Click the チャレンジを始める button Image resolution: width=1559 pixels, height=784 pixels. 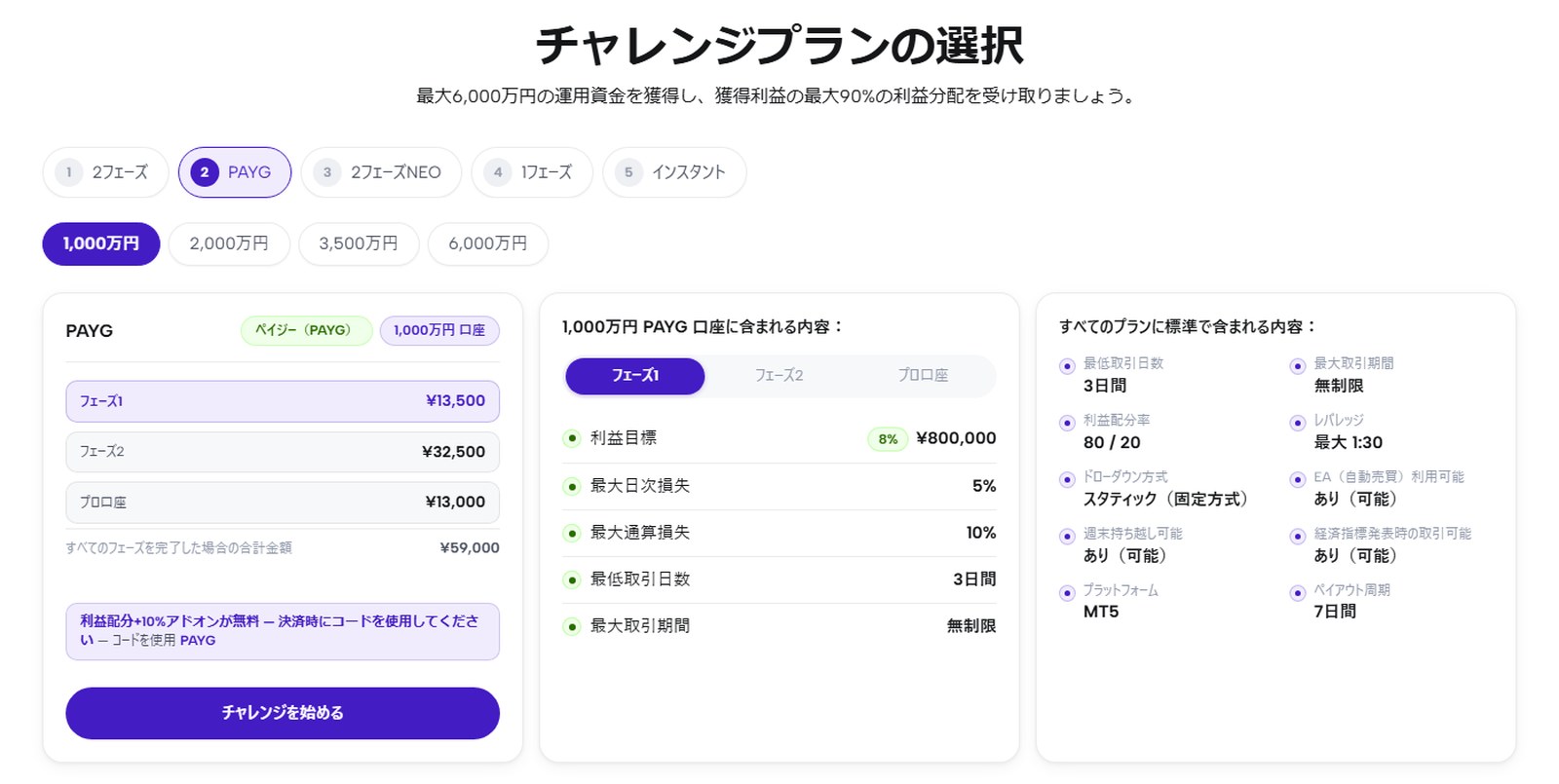tap(283, 713)
